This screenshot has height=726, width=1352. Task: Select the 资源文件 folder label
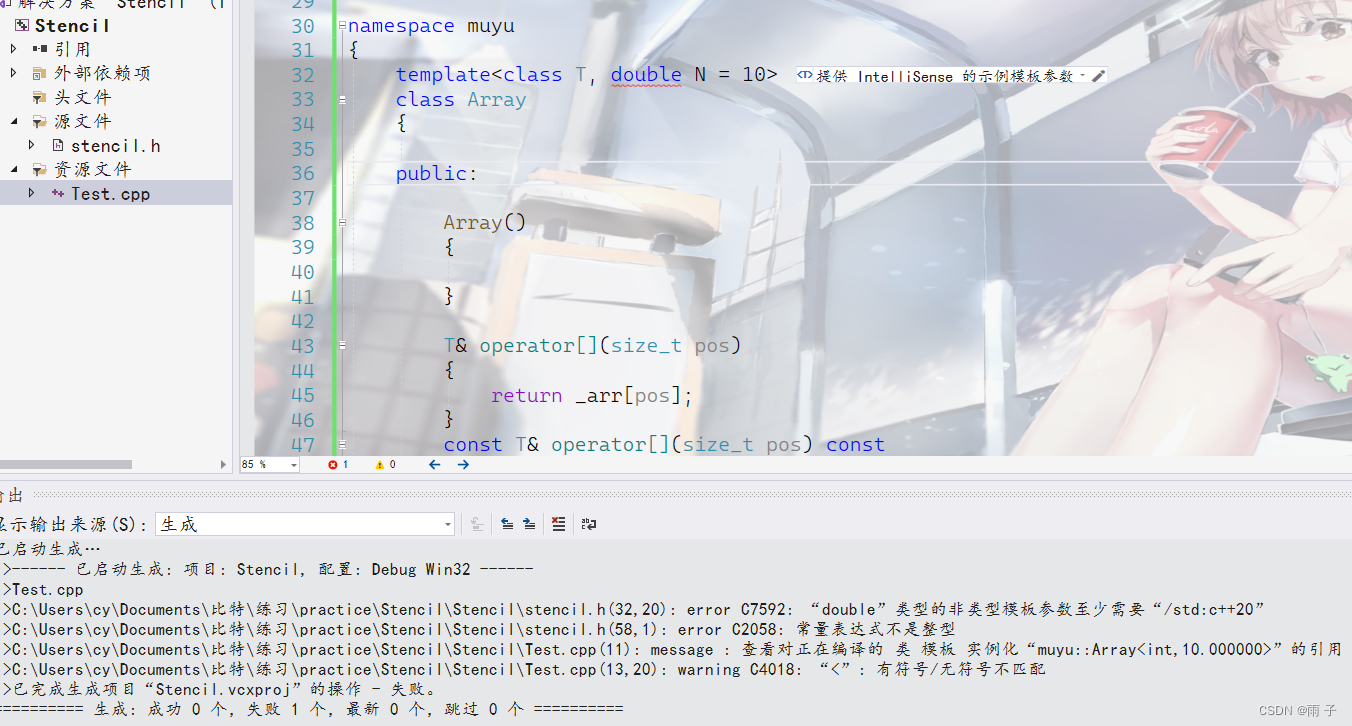click(92, 169)
